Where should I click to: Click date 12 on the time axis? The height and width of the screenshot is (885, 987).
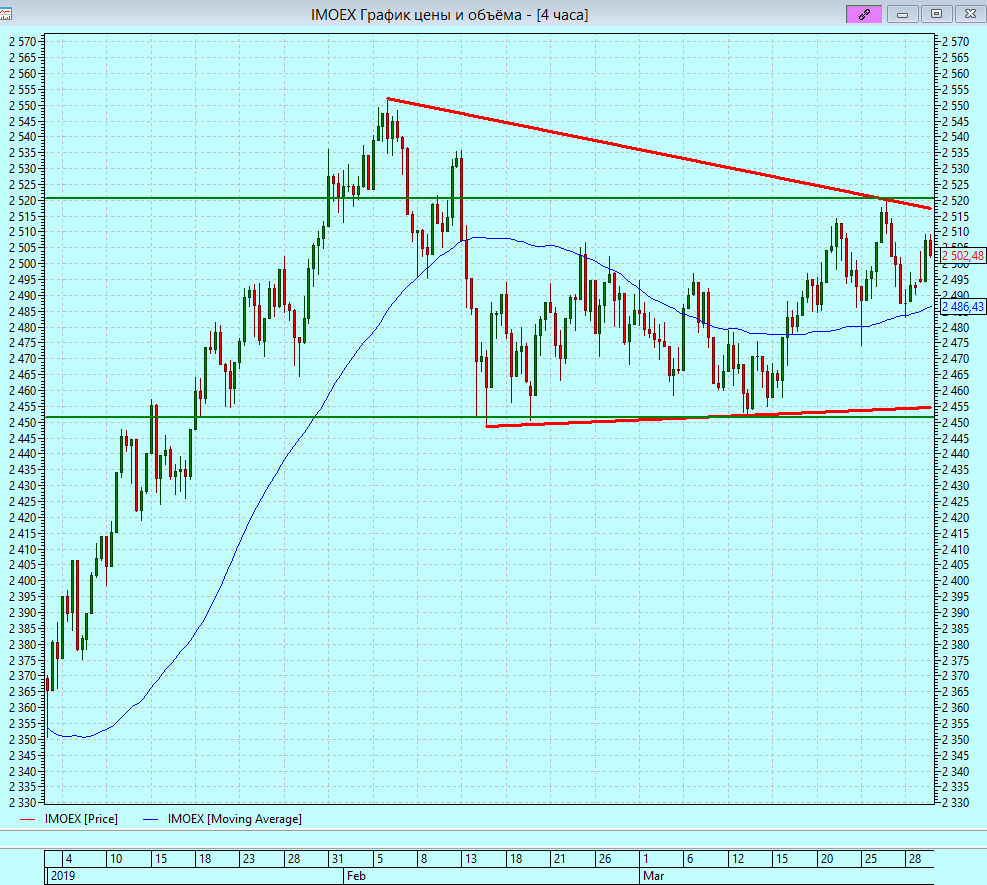coord(738,859)
